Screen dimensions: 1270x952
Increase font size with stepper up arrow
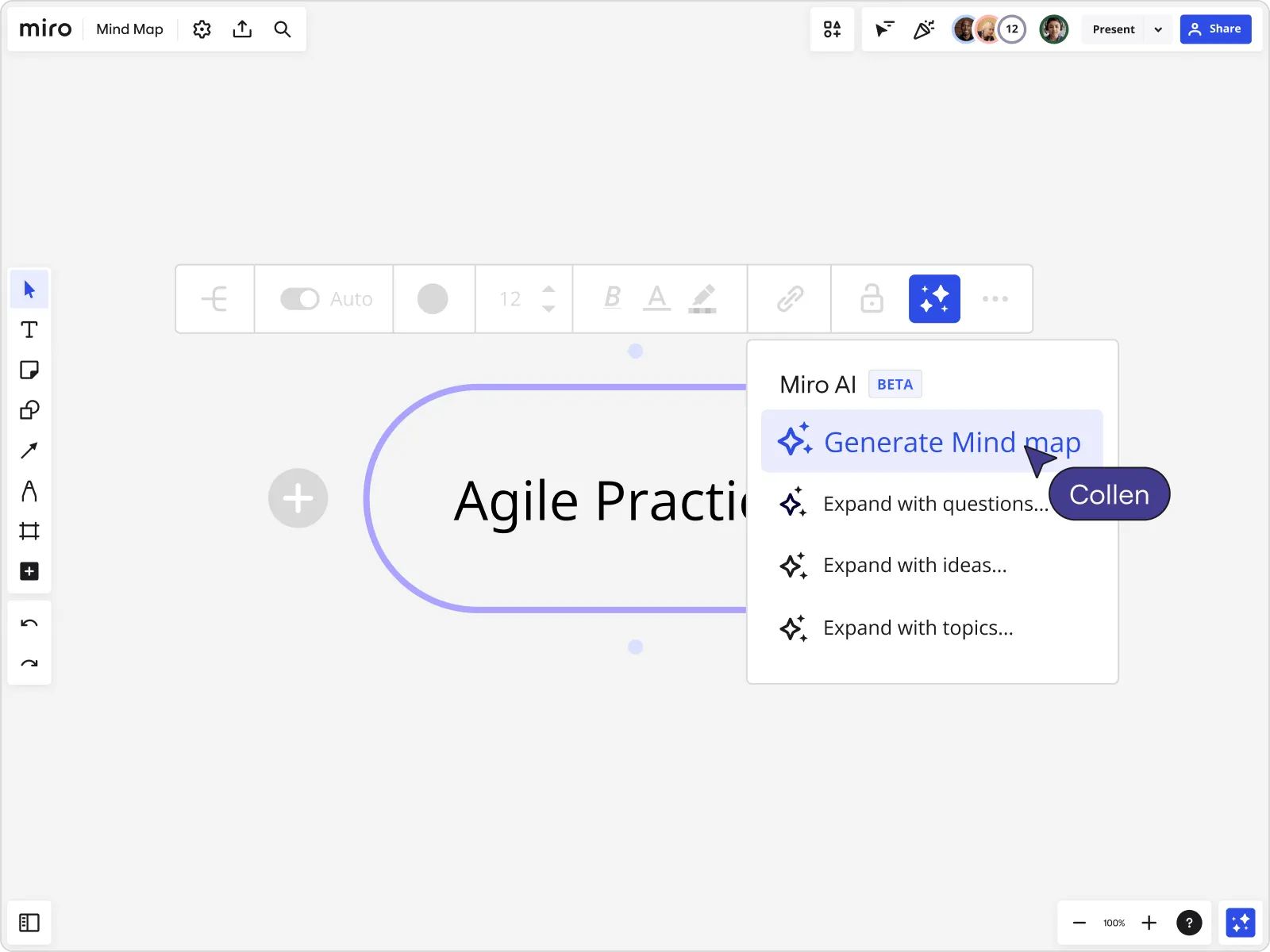click(x=548, y=289)
